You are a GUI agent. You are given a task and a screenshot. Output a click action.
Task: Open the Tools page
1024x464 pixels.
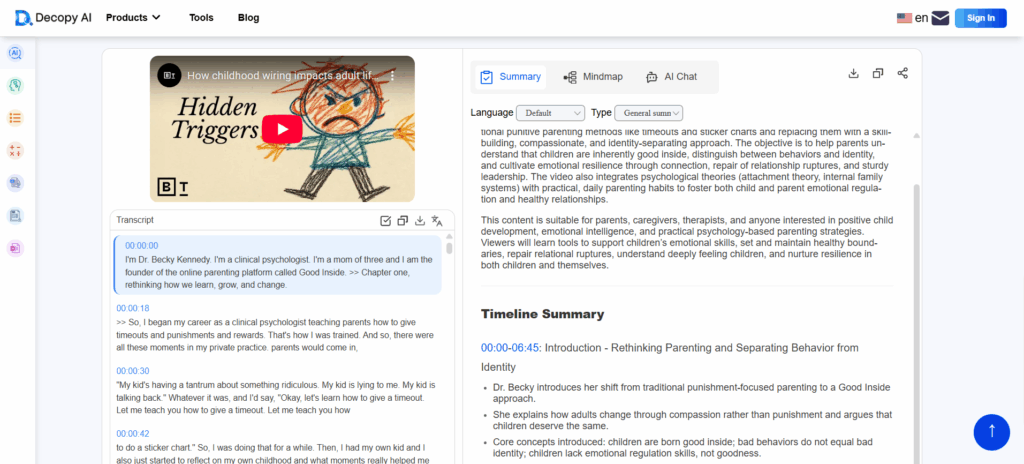point(201,18)
